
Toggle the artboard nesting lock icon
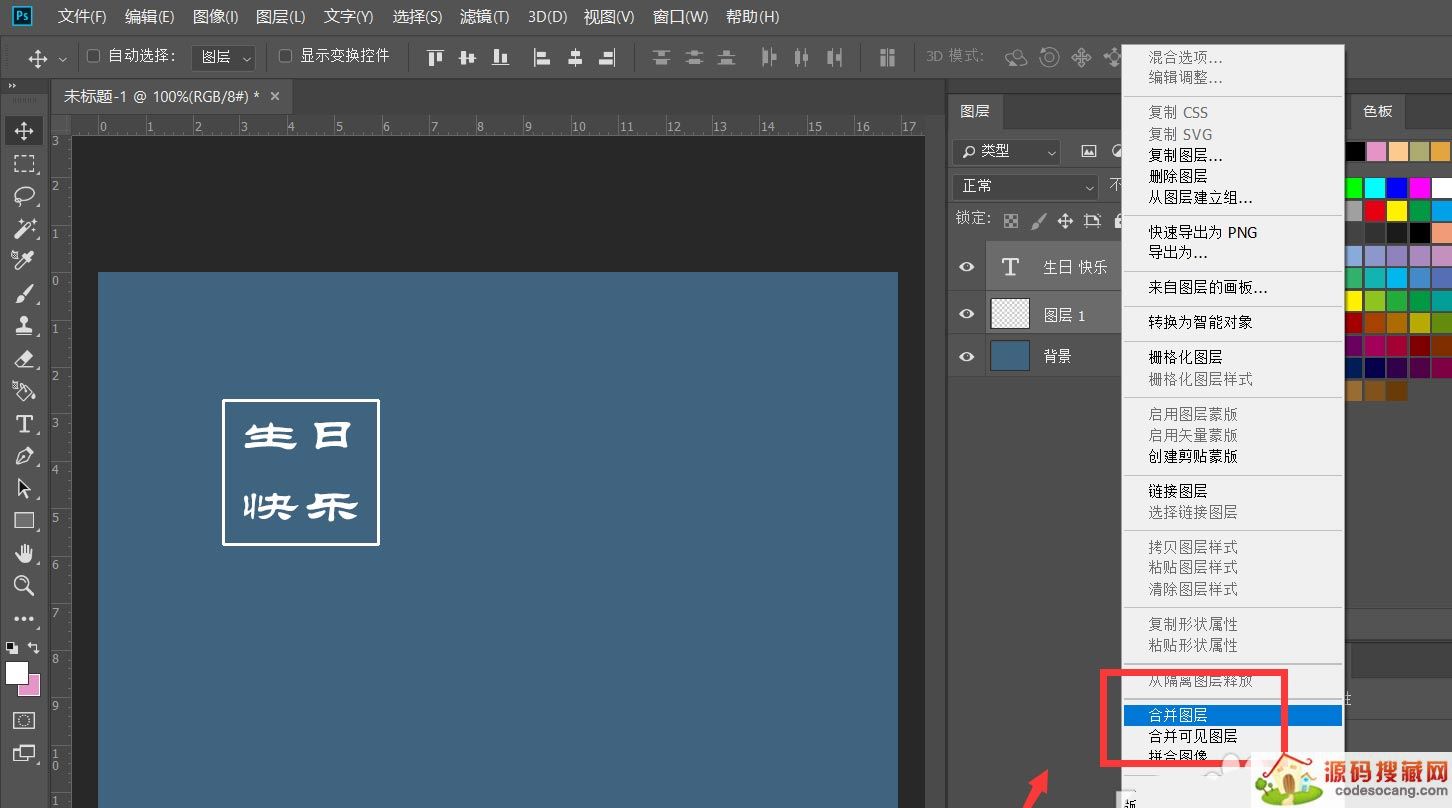(x=1093, y=220)
